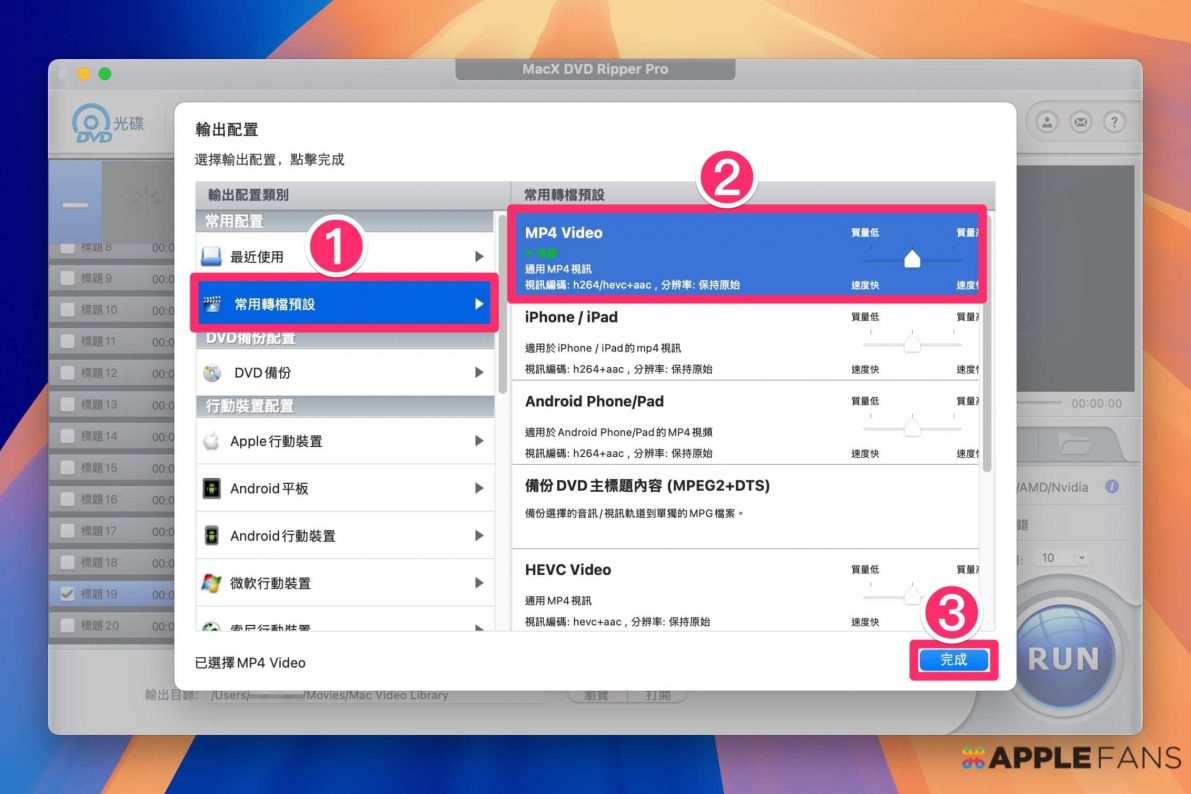This screenshot has width=1191, height=794.
Task: Uncheck the 標題19 checkbox
Action: coord(67,594)
